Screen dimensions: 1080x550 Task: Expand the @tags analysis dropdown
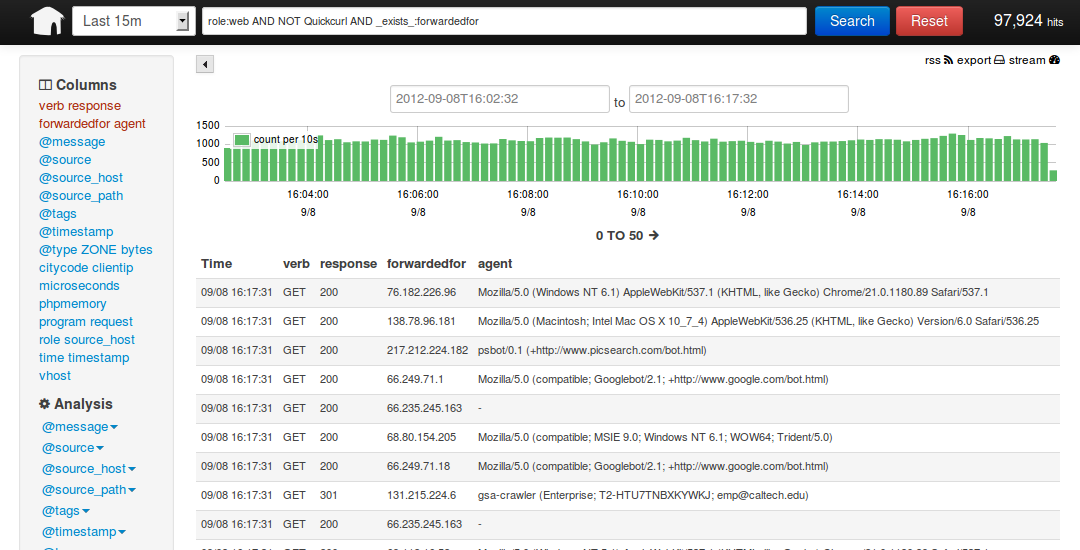[66, 511]
